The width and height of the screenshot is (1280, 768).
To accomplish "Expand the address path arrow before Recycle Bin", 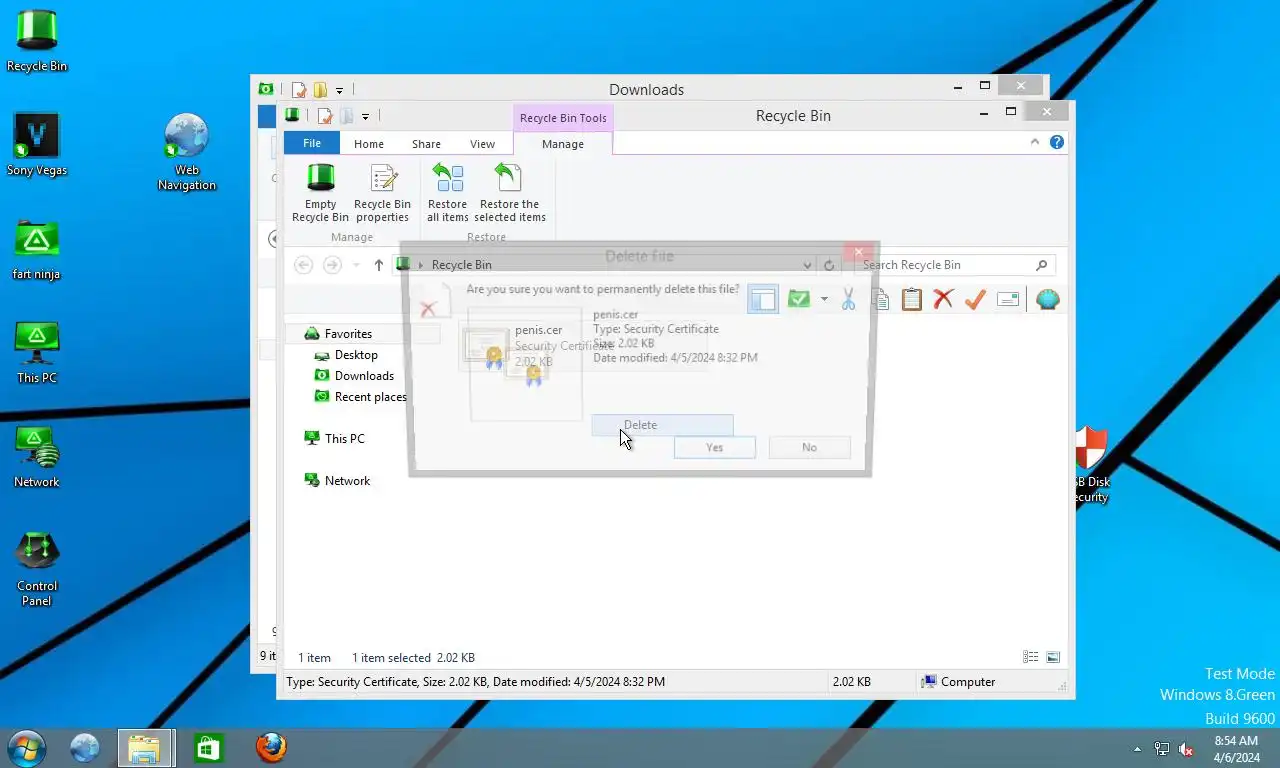I will point(421,265).
